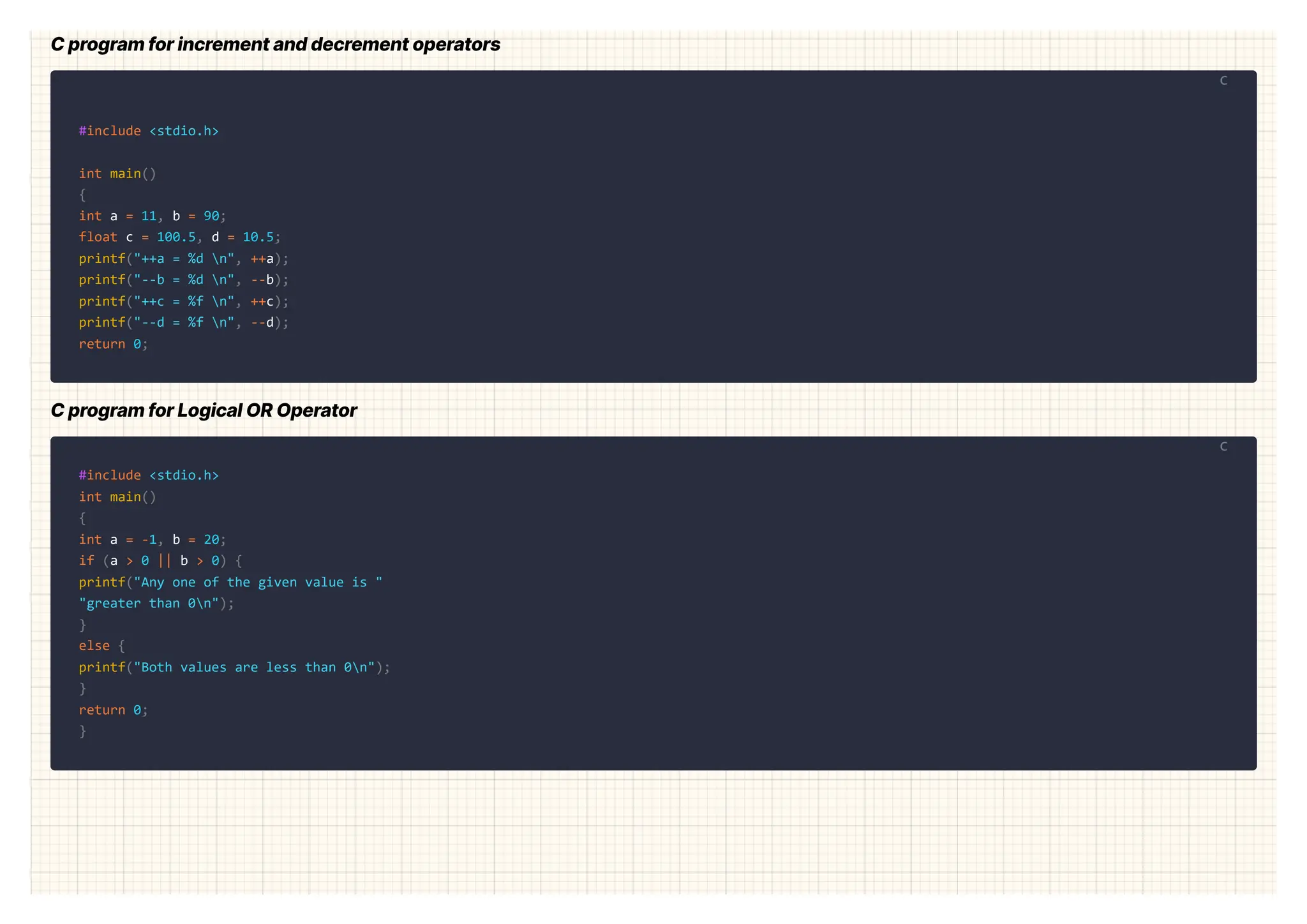This screenshot has width=1307, height=924.
Task: Click '#include <stdio.h>' in the first code block
Action: (149, 131)
